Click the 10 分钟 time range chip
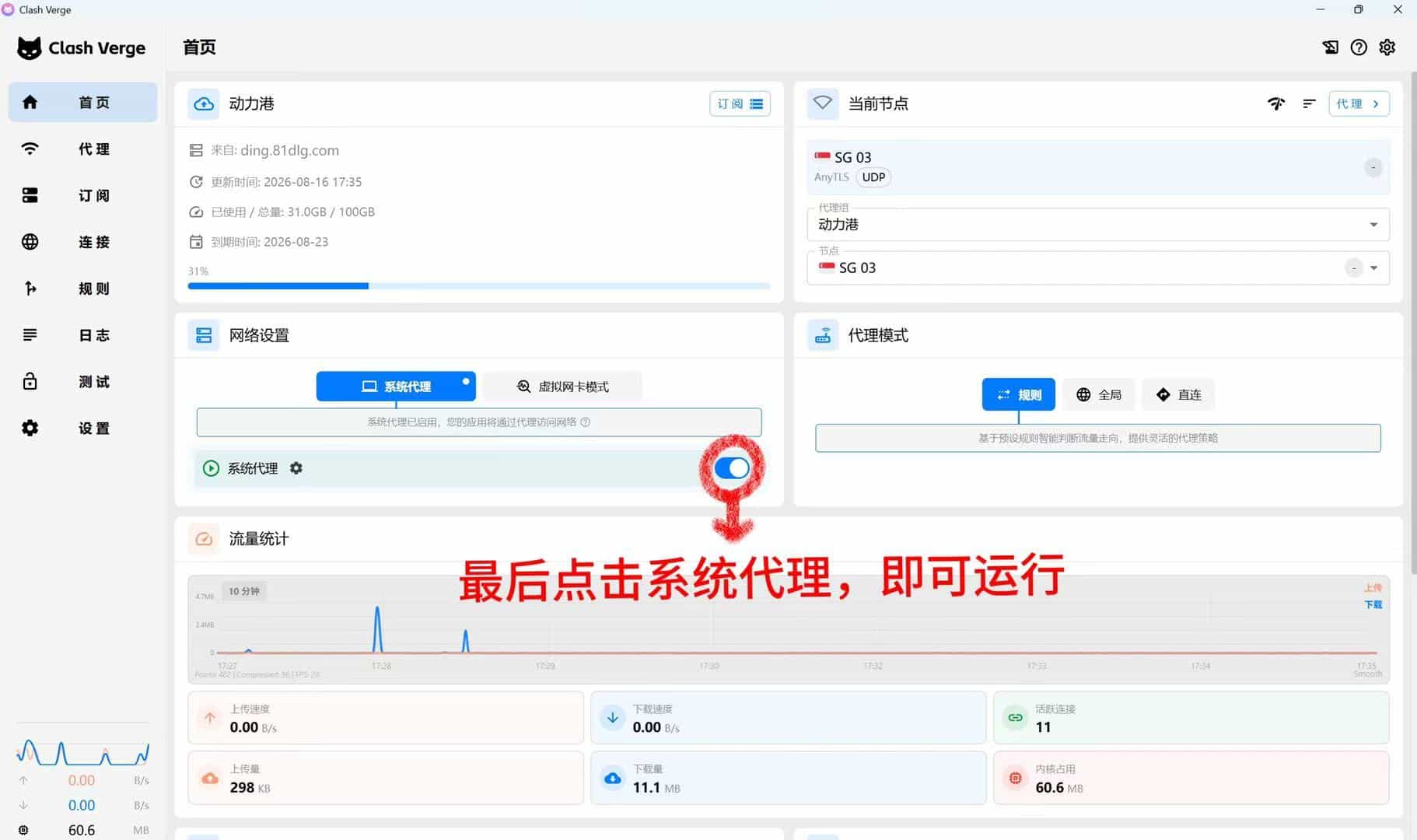Screen dimensions: 1417x840 [244, 591]
